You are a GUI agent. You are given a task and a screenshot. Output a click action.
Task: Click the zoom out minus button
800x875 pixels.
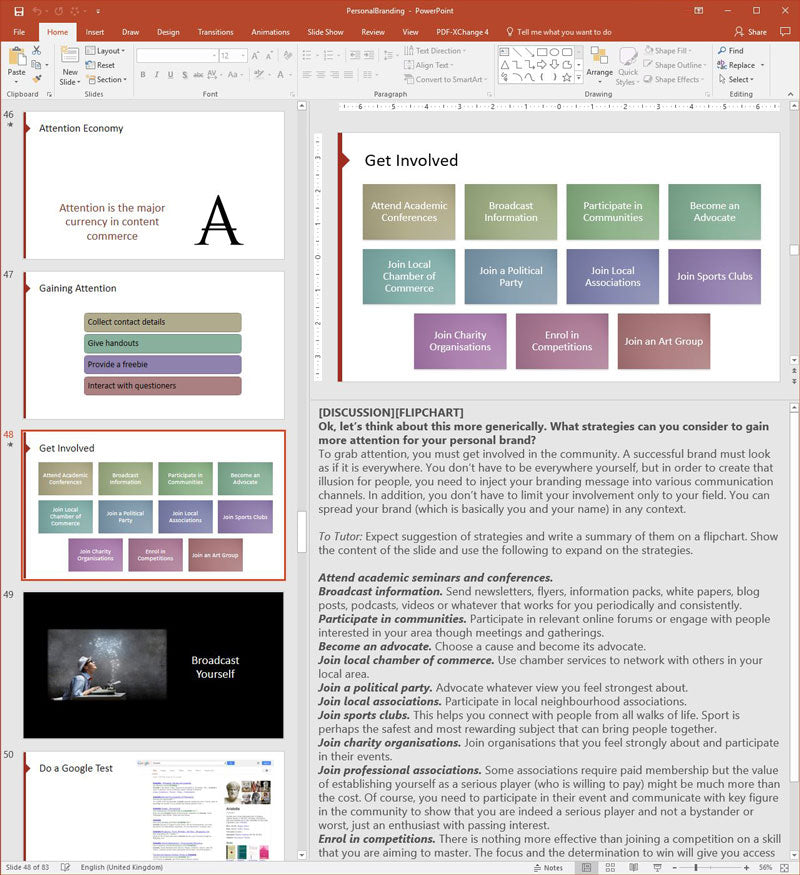tap(674, 868)
